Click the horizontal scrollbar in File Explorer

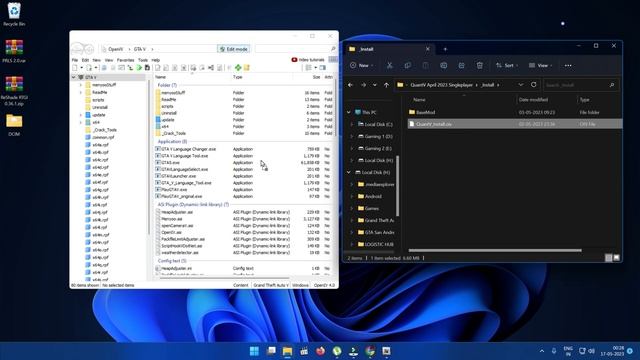pos(495,250)
